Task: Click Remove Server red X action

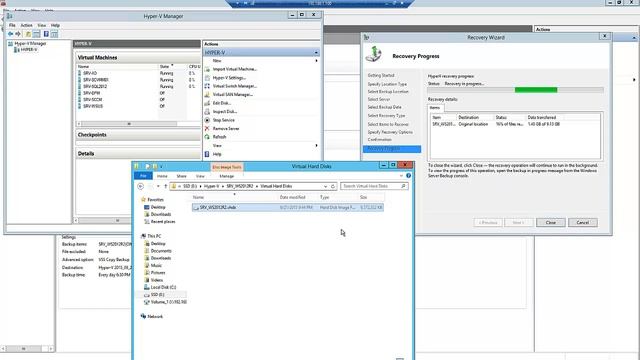Action: tap(207, 128)
